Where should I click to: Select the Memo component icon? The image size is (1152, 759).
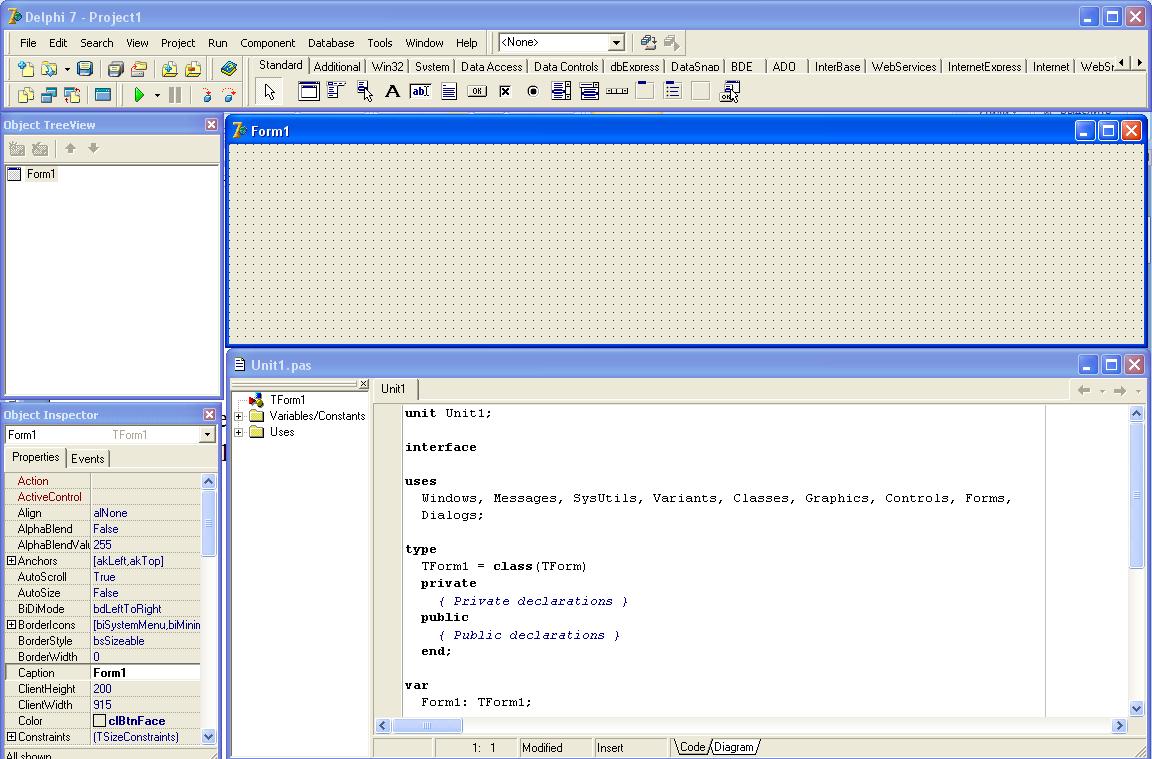tap(449, 92)
